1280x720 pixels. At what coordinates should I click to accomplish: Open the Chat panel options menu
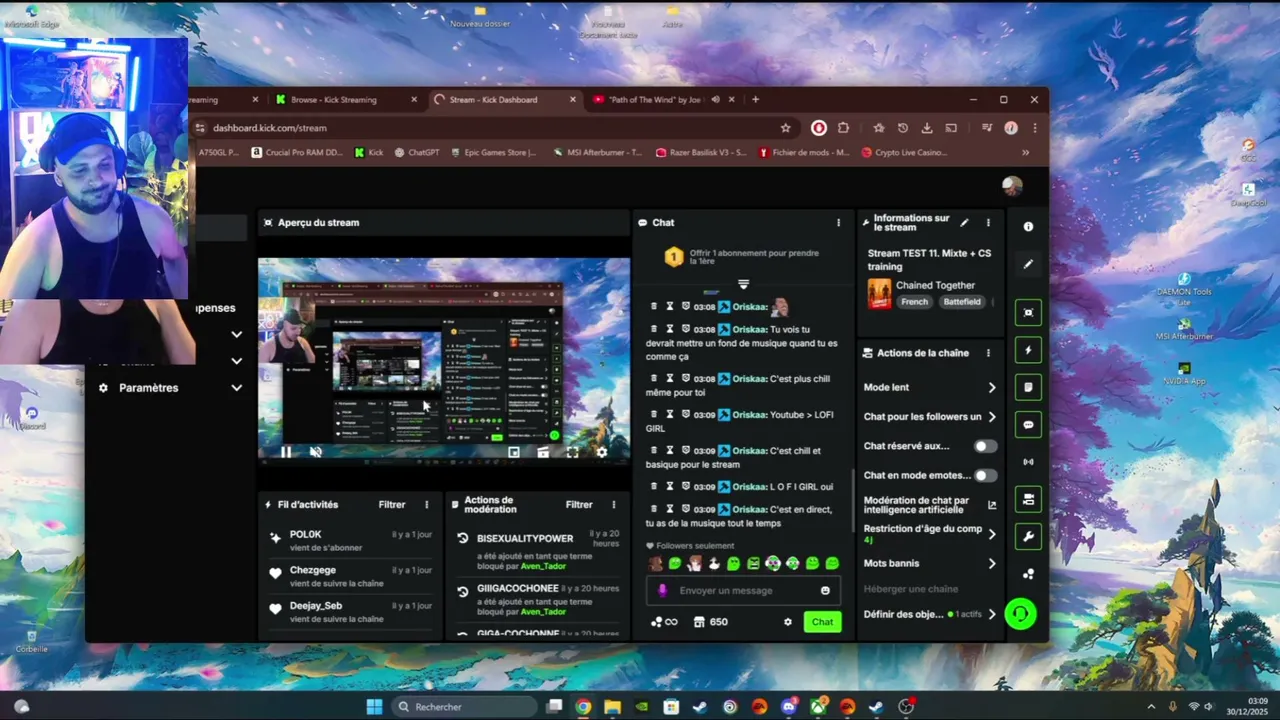click(x=838, y=222)
